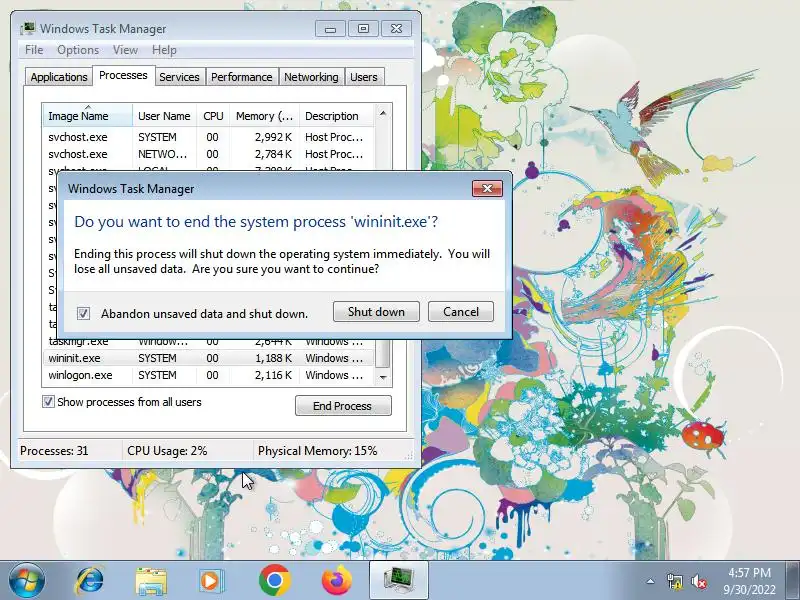Sort by Description column header

[x=337, y=116]
